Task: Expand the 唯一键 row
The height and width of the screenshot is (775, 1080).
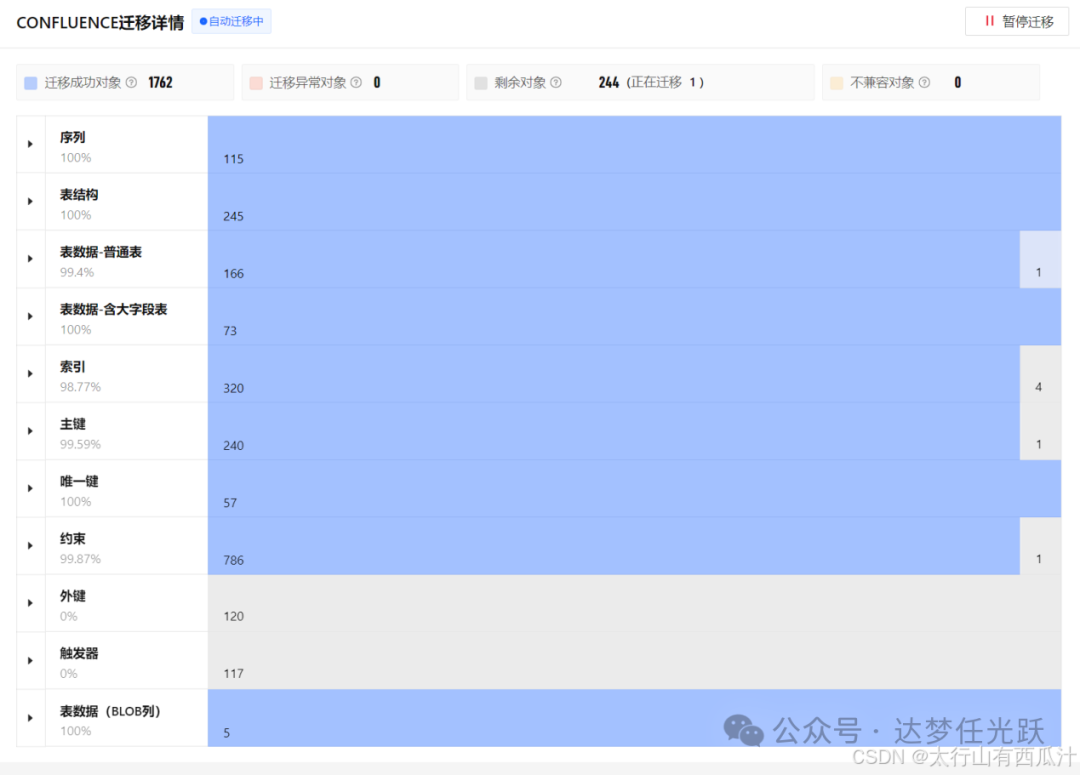Action: [x=30, y=488]
